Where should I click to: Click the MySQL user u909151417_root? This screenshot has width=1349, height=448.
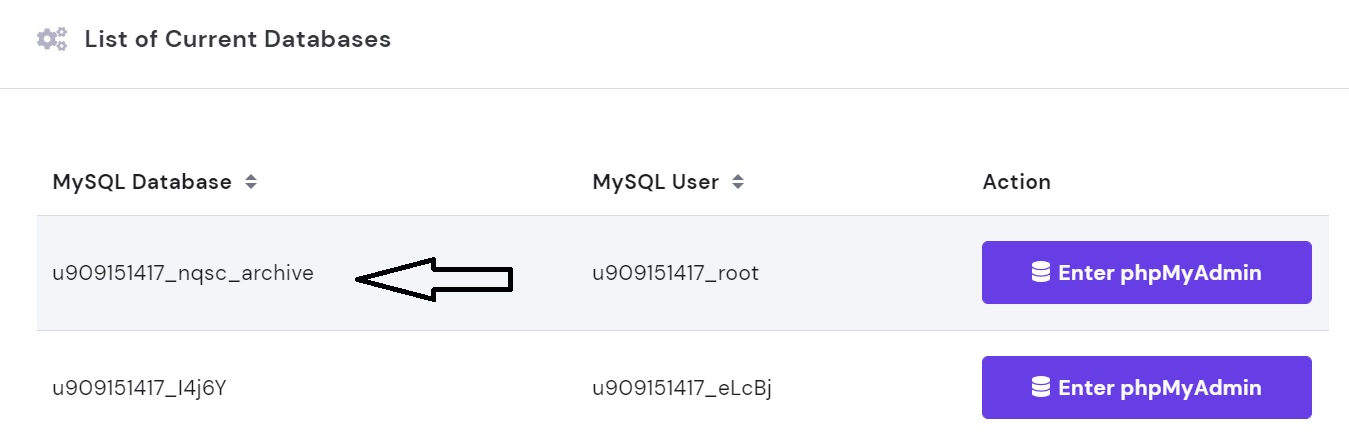676,273
